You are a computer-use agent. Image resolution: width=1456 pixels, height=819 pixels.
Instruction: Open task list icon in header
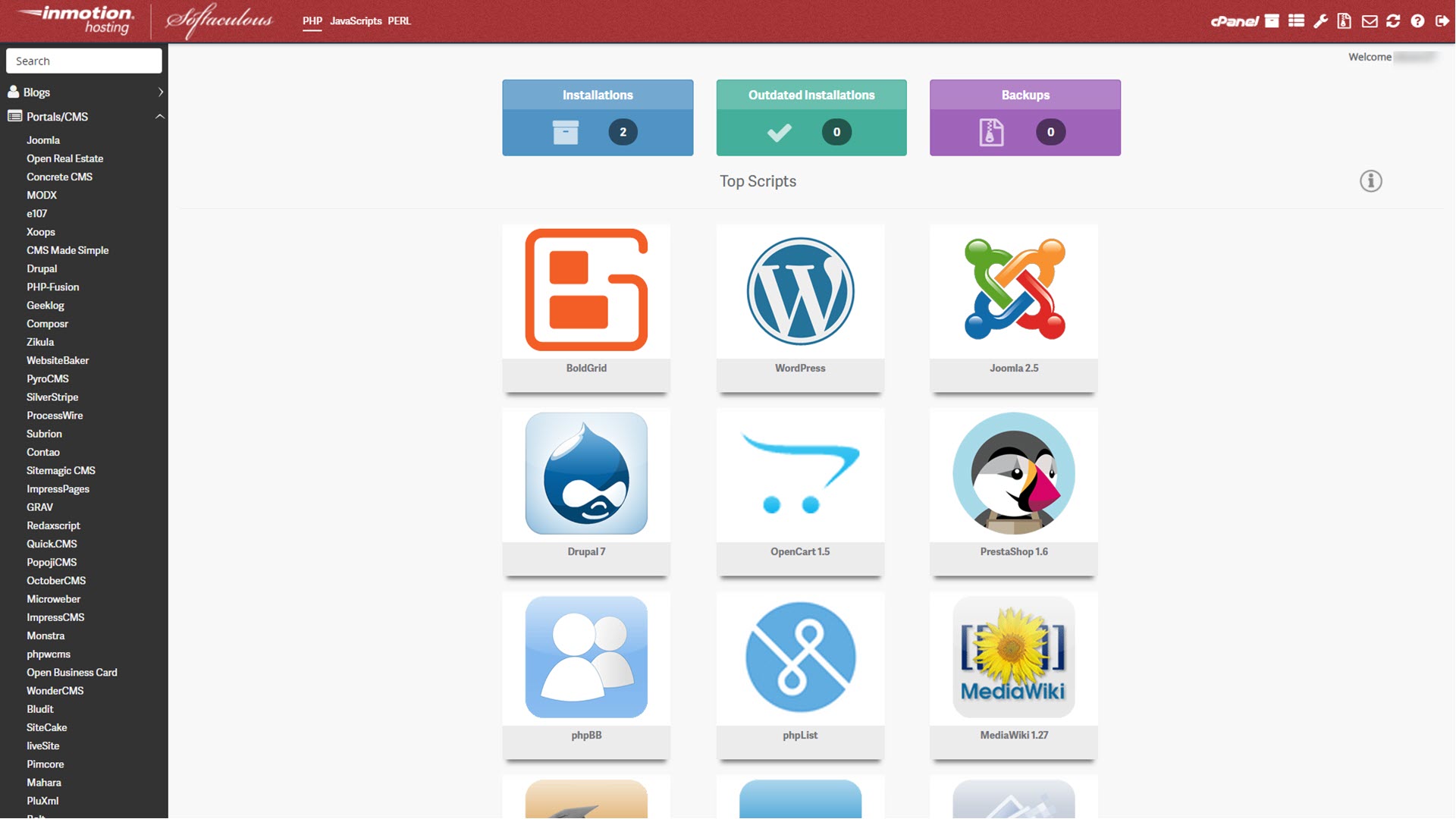(x=1296, y=21)
